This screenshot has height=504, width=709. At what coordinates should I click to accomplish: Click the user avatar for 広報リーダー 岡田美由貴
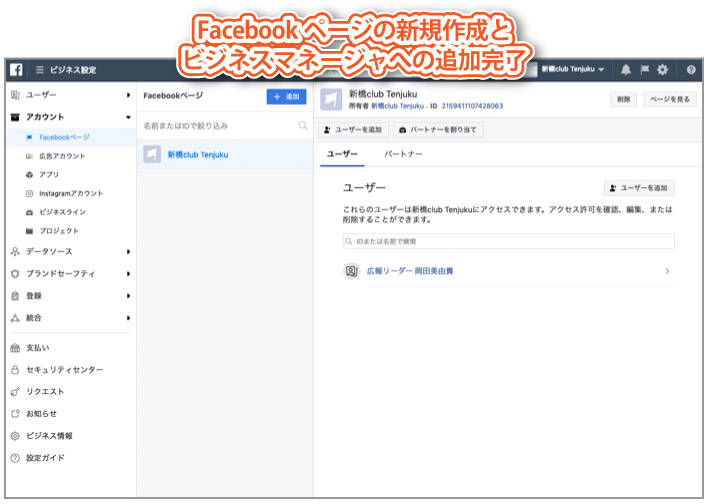(351, 271)
